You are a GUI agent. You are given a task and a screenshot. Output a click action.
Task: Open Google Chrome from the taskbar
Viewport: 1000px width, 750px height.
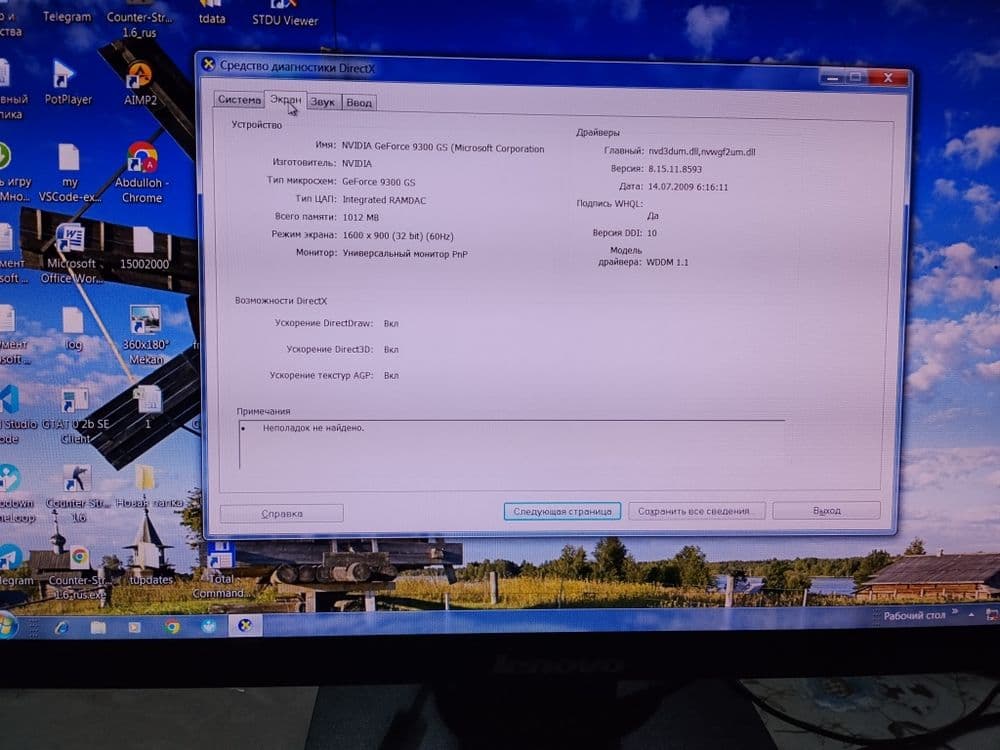point(172,627)
